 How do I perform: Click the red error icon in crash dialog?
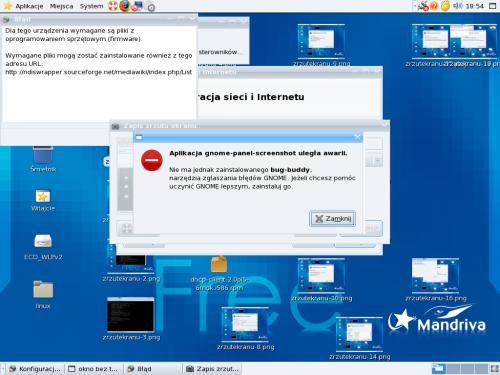tap(152, 160)
